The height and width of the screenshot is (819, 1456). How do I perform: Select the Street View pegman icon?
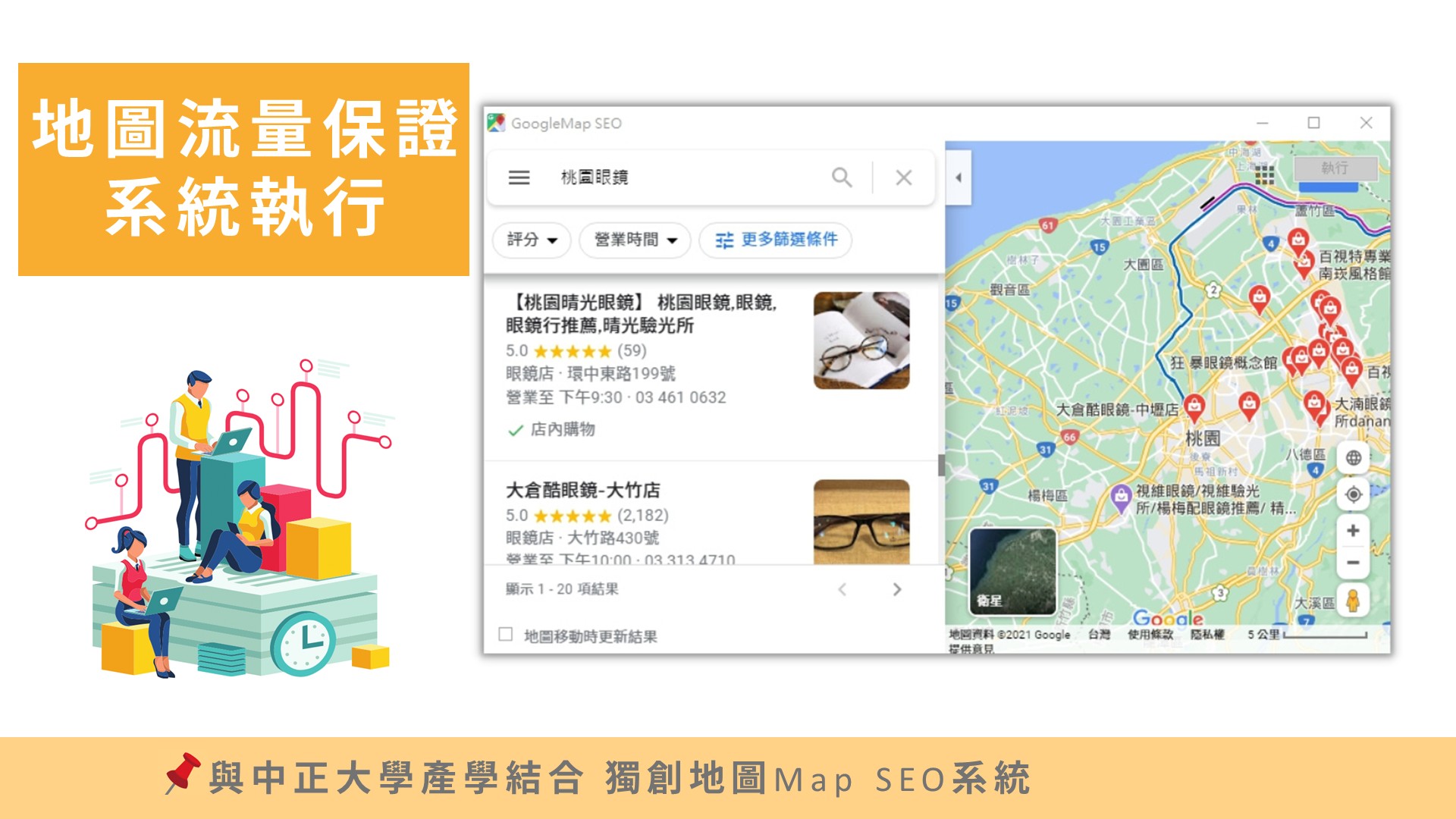point(1353,601)
